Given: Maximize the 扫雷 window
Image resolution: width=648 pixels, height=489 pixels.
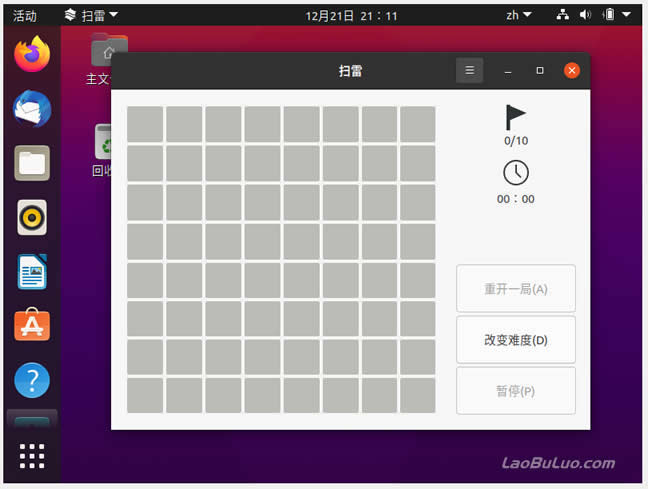Looking at the screenshot, I should (540, 70).
